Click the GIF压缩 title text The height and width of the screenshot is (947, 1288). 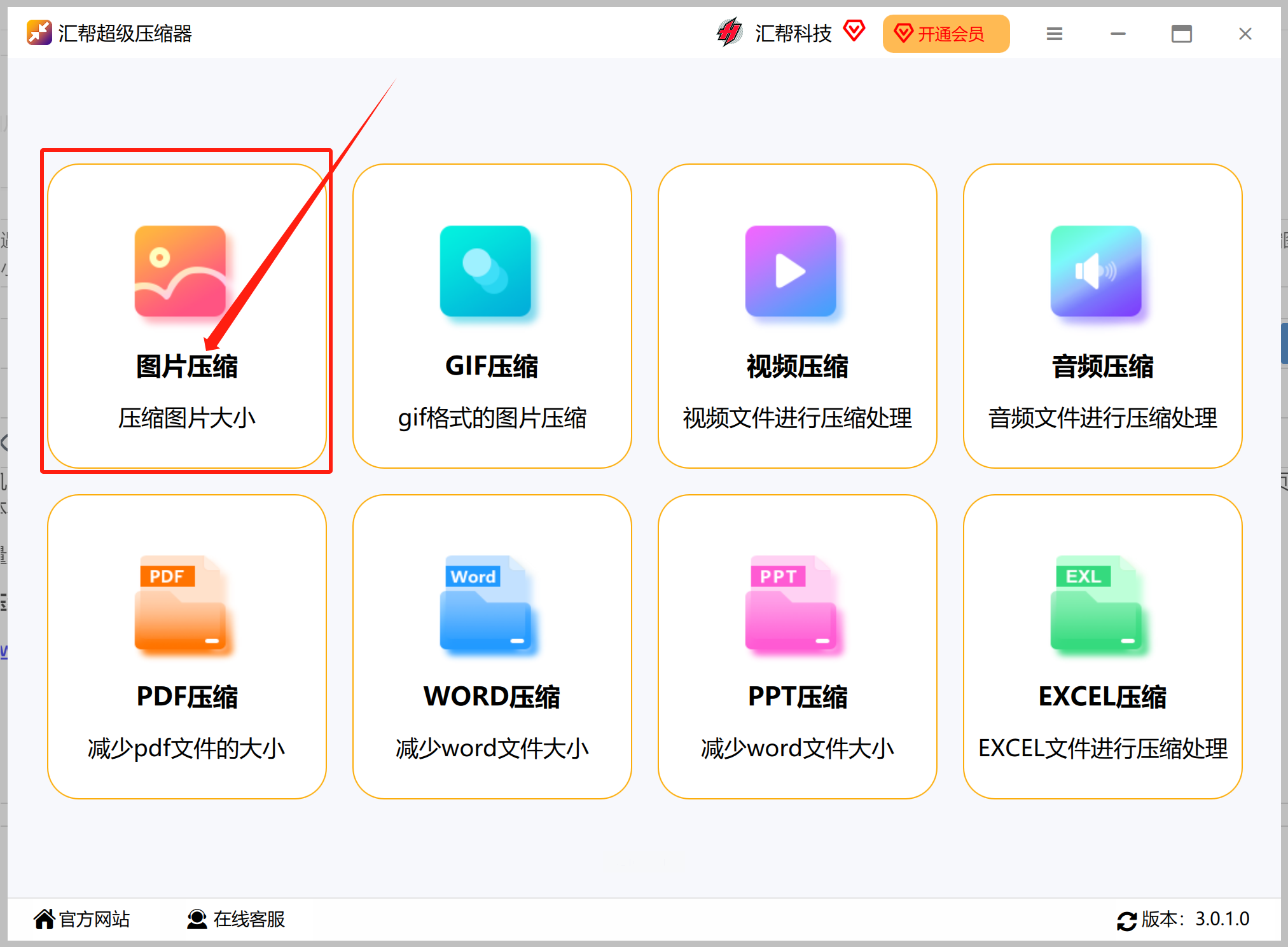click(492, 366)
